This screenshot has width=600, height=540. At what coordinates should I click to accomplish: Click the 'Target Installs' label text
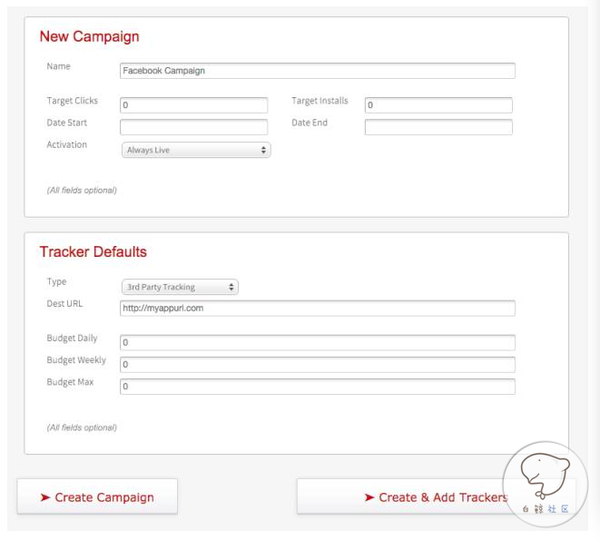(x=321, y=101)
